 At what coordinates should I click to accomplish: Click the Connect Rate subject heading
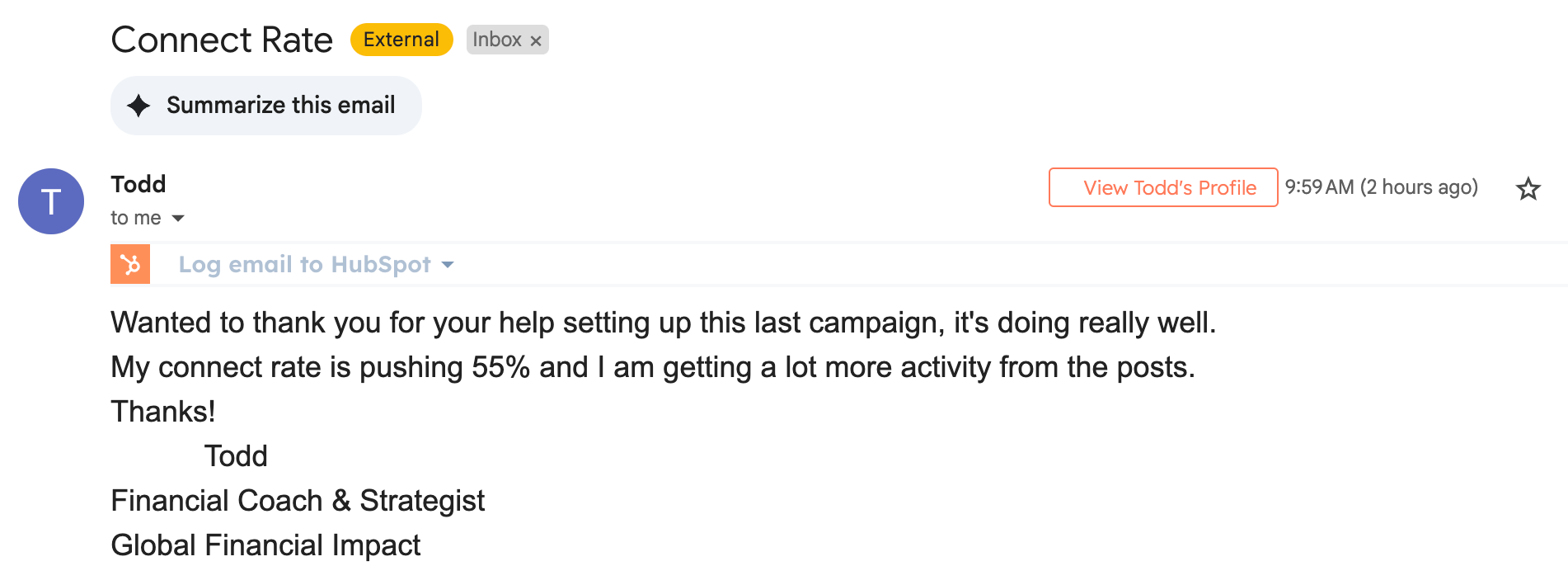point(222,40)
